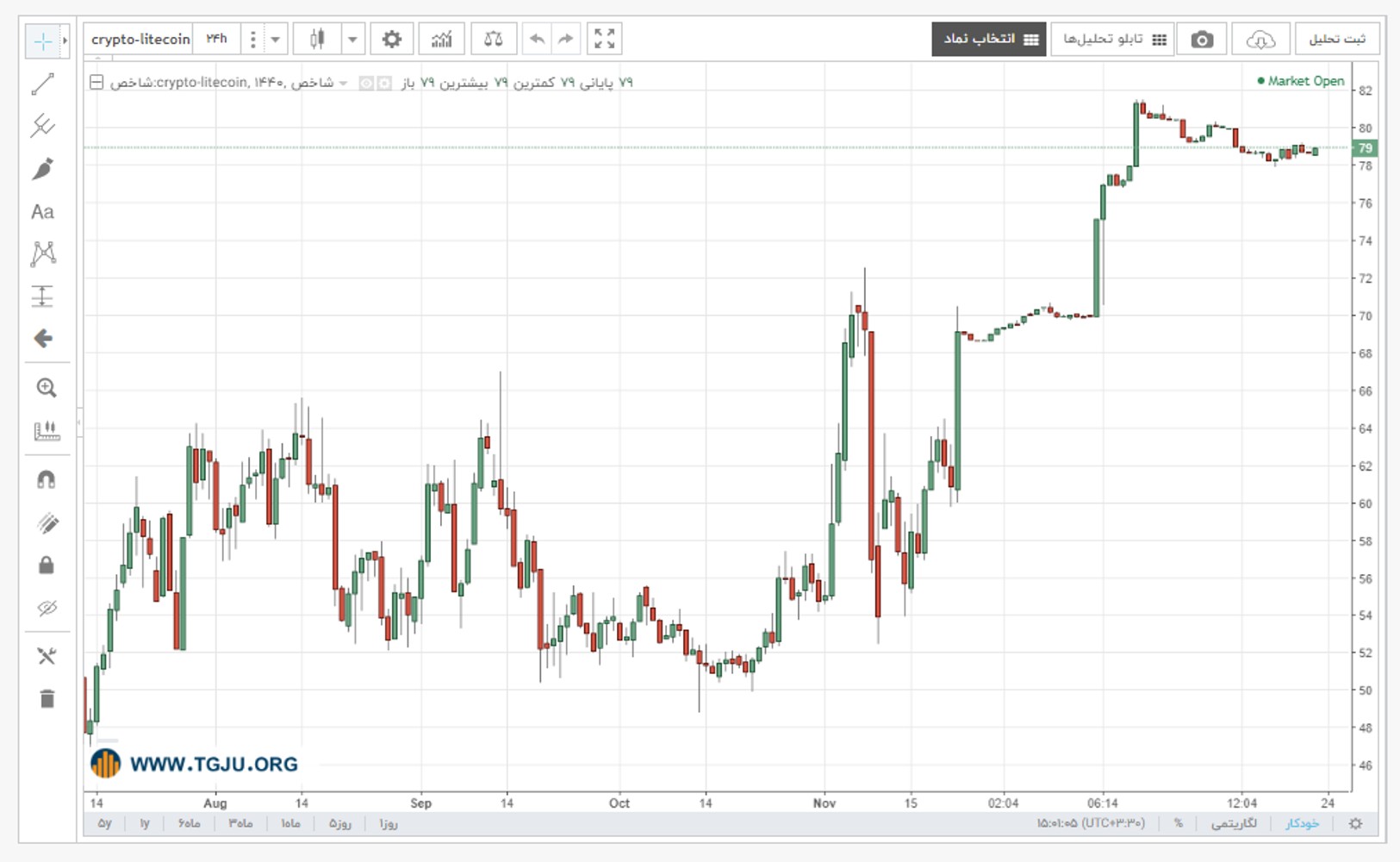Open the candlestick chart type selector
Image resolution: width=1400 pixels, height=862 pixels.
pos(317,39)
